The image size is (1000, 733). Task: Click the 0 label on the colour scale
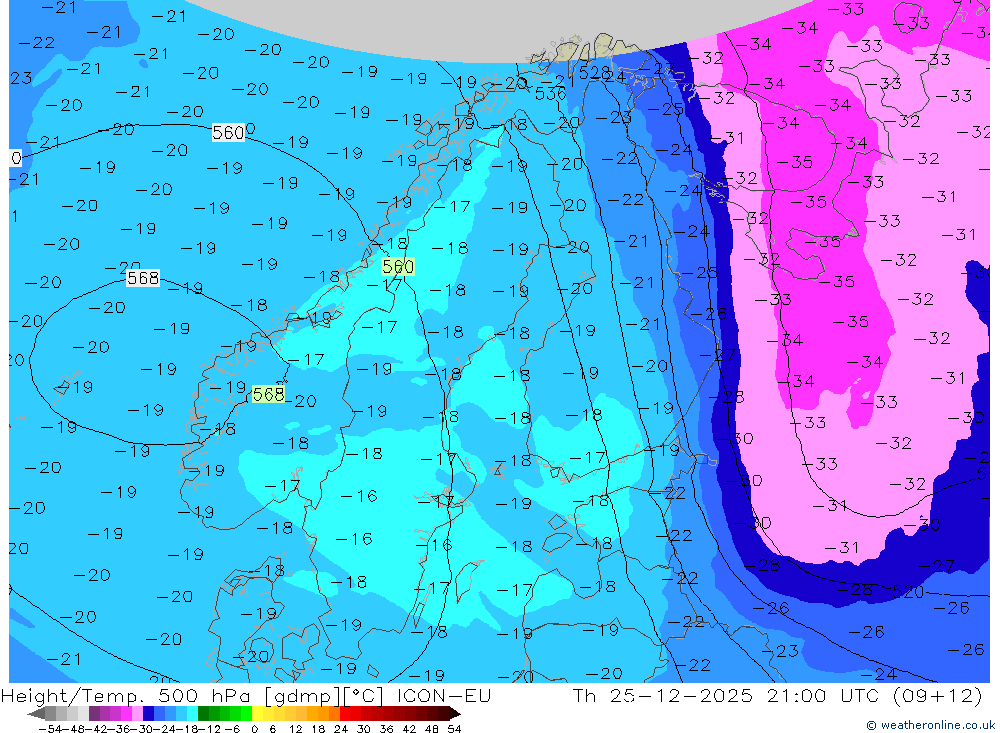click(254, 729)
